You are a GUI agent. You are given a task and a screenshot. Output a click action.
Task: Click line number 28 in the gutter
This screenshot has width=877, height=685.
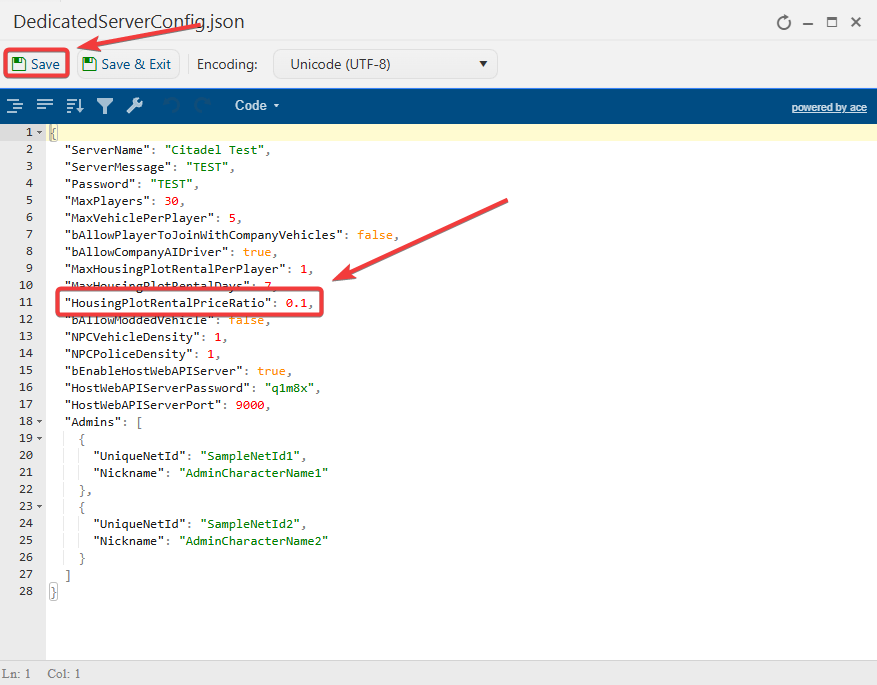(x=26, y=591)
